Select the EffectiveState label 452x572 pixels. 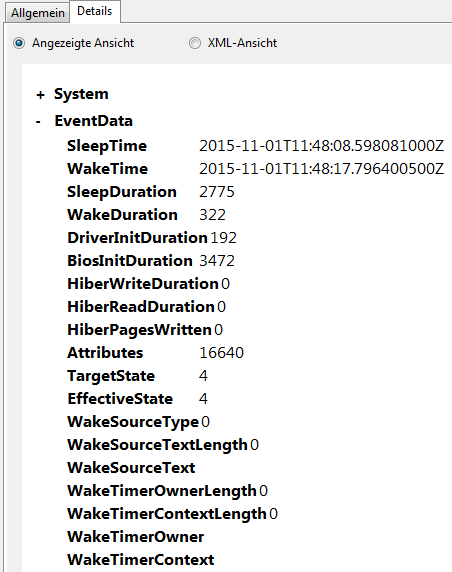click(120, 399)
